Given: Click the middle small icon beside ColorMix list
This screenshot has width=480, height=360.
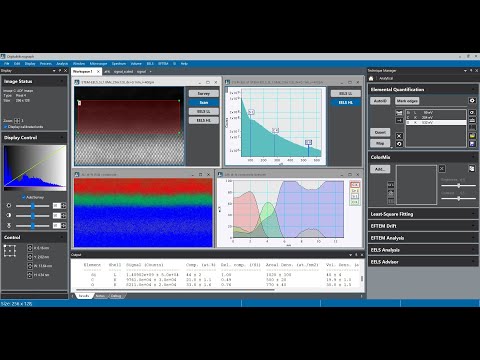Looking at the screenshot, I should (391, 193).
